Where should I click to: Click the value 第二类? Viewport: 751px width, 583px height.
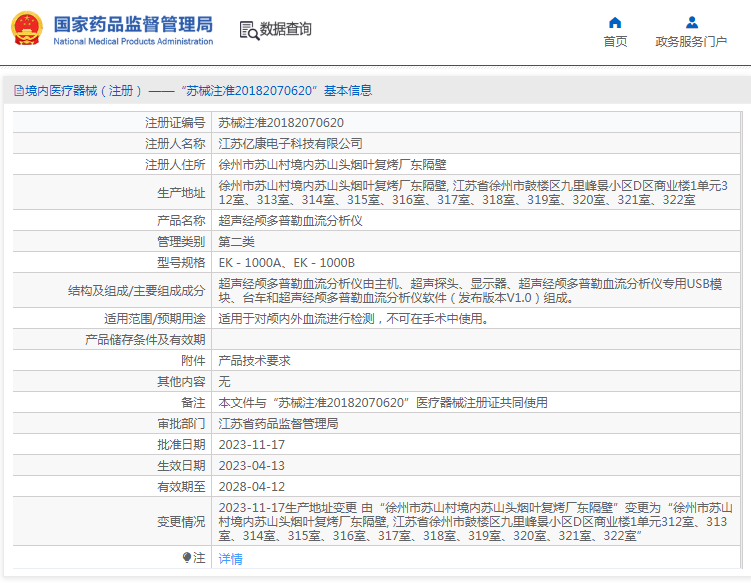237,242
